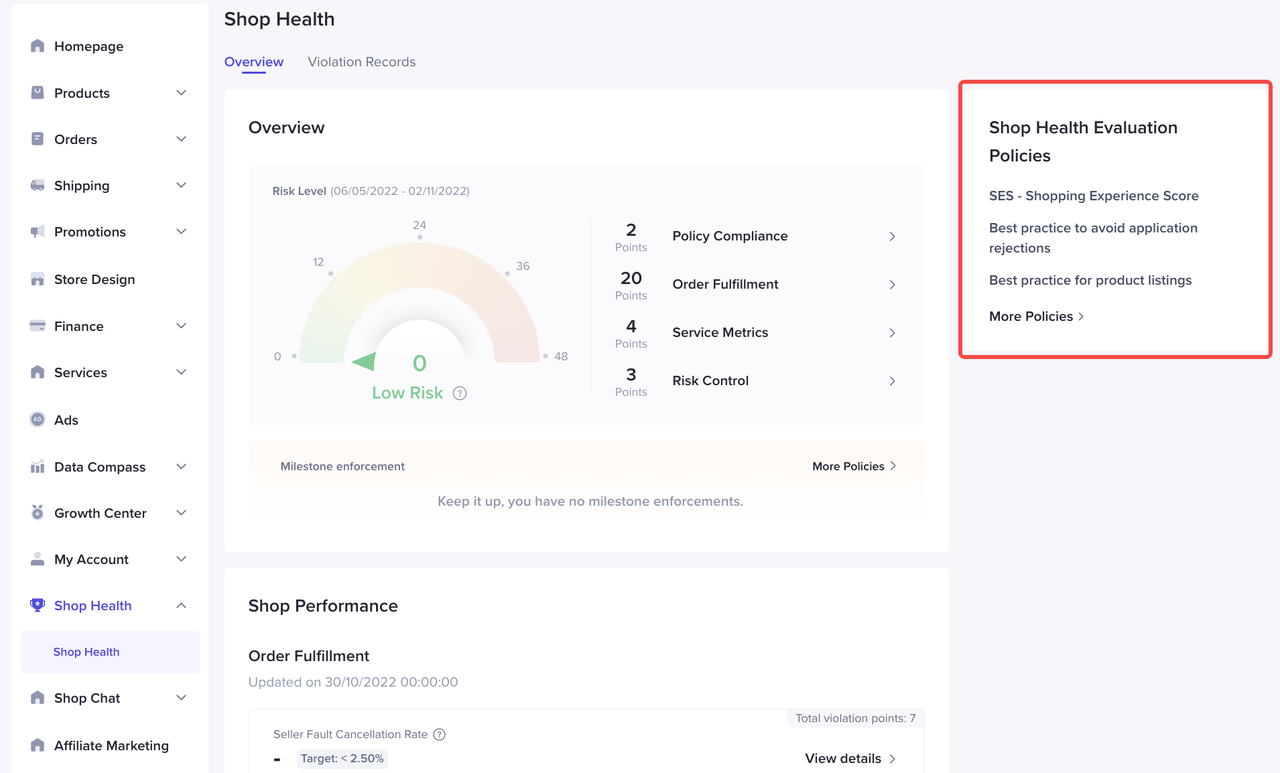Click the Homepage house icon in sidebar

pyautogui.click(x=37, y=46)
